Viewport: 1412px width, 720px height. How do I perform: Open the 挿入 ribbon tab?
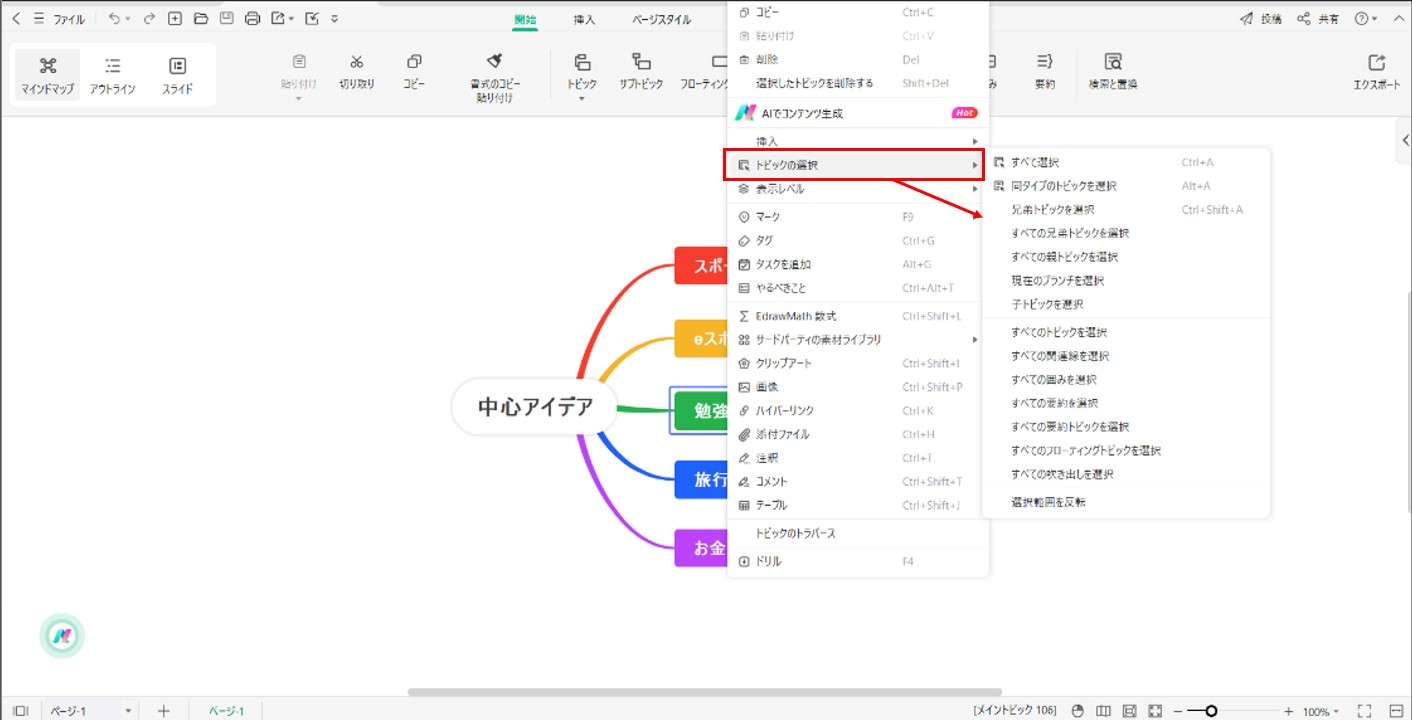pos(584,19)
